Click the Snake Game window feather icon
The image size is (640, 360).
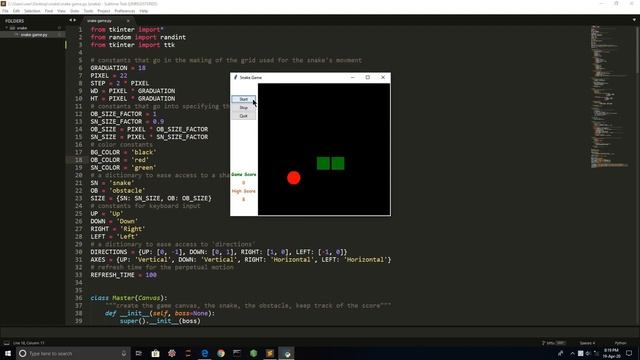pos(236,77)
